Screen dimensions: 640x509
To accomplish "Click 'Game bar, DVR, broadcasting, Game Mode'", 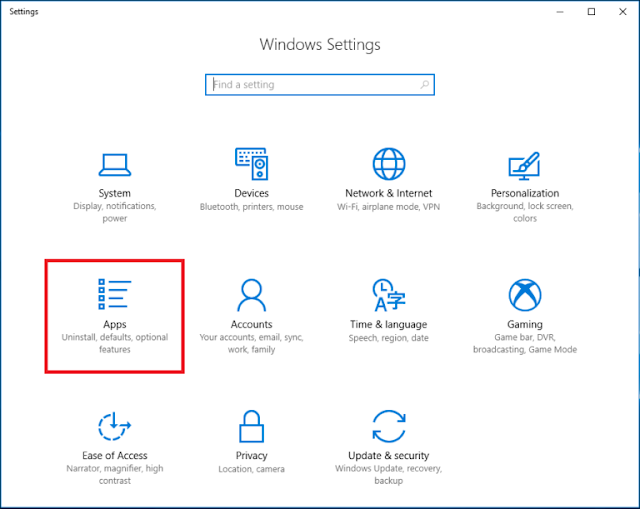I will point(525,343).
